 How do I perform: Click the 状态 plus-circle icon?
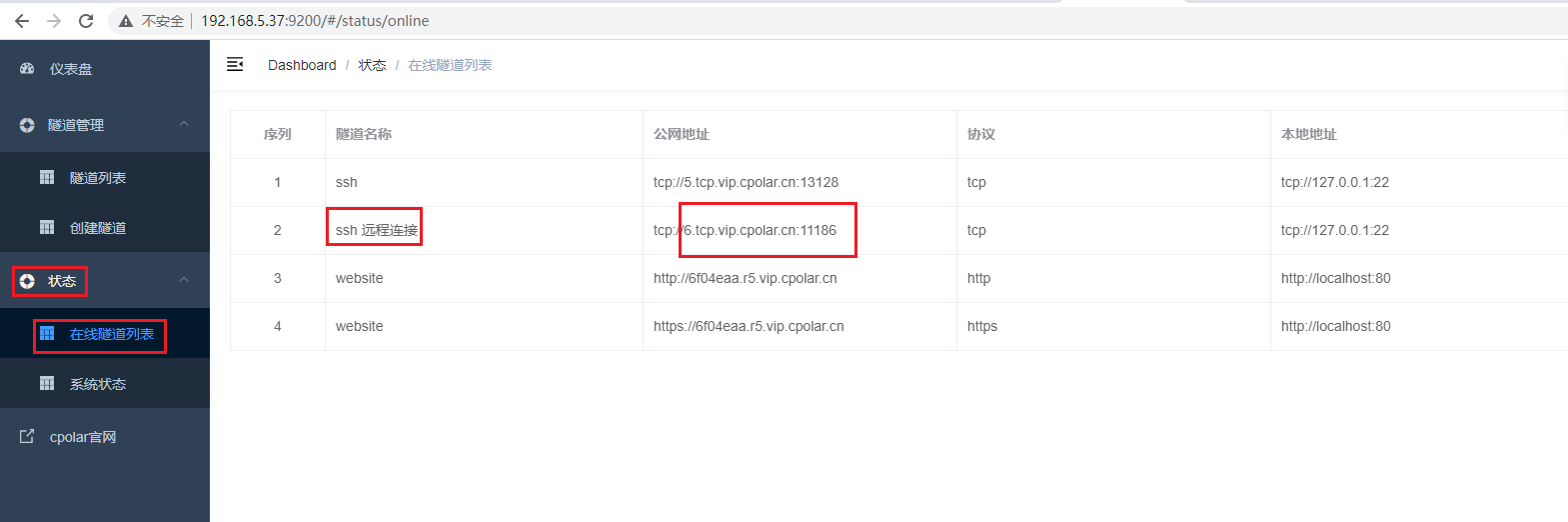(27, 281)
